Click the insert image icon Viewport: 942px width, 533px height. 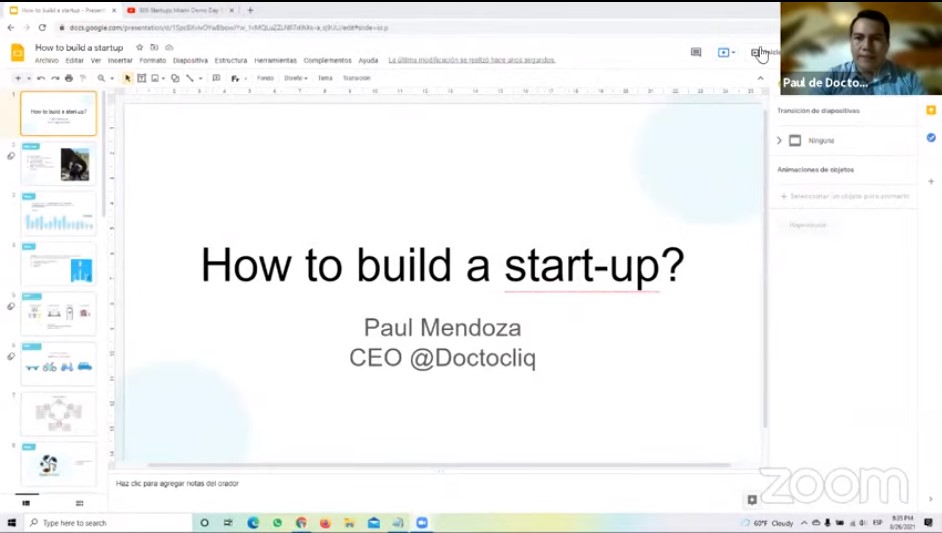155,78
